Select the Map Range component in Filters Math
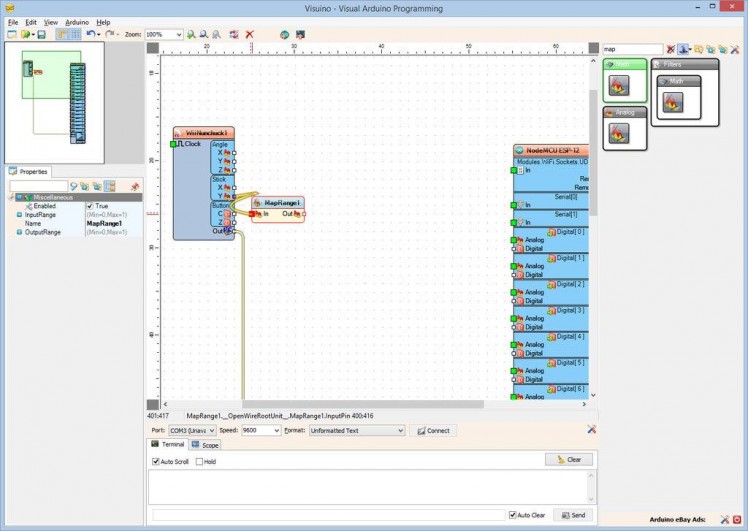 point(672,101)
